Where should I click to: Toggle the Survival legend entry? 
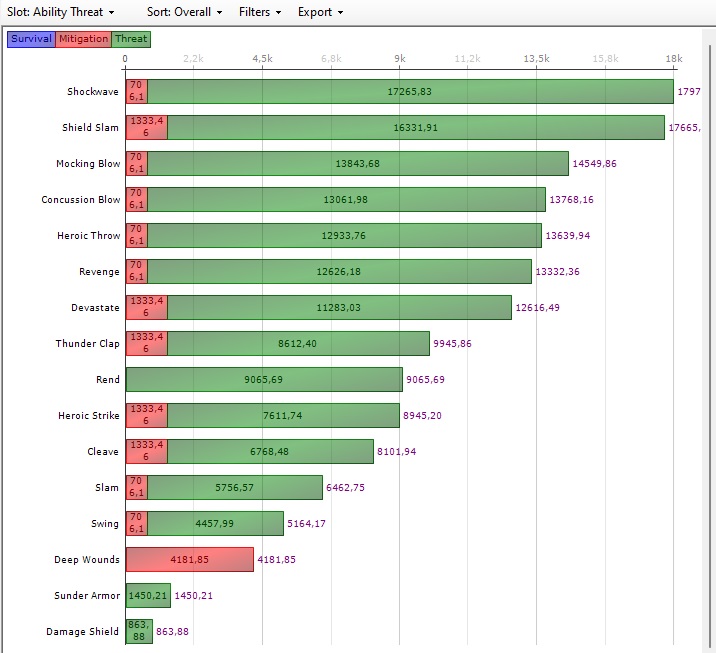click(x=31, y=39)
